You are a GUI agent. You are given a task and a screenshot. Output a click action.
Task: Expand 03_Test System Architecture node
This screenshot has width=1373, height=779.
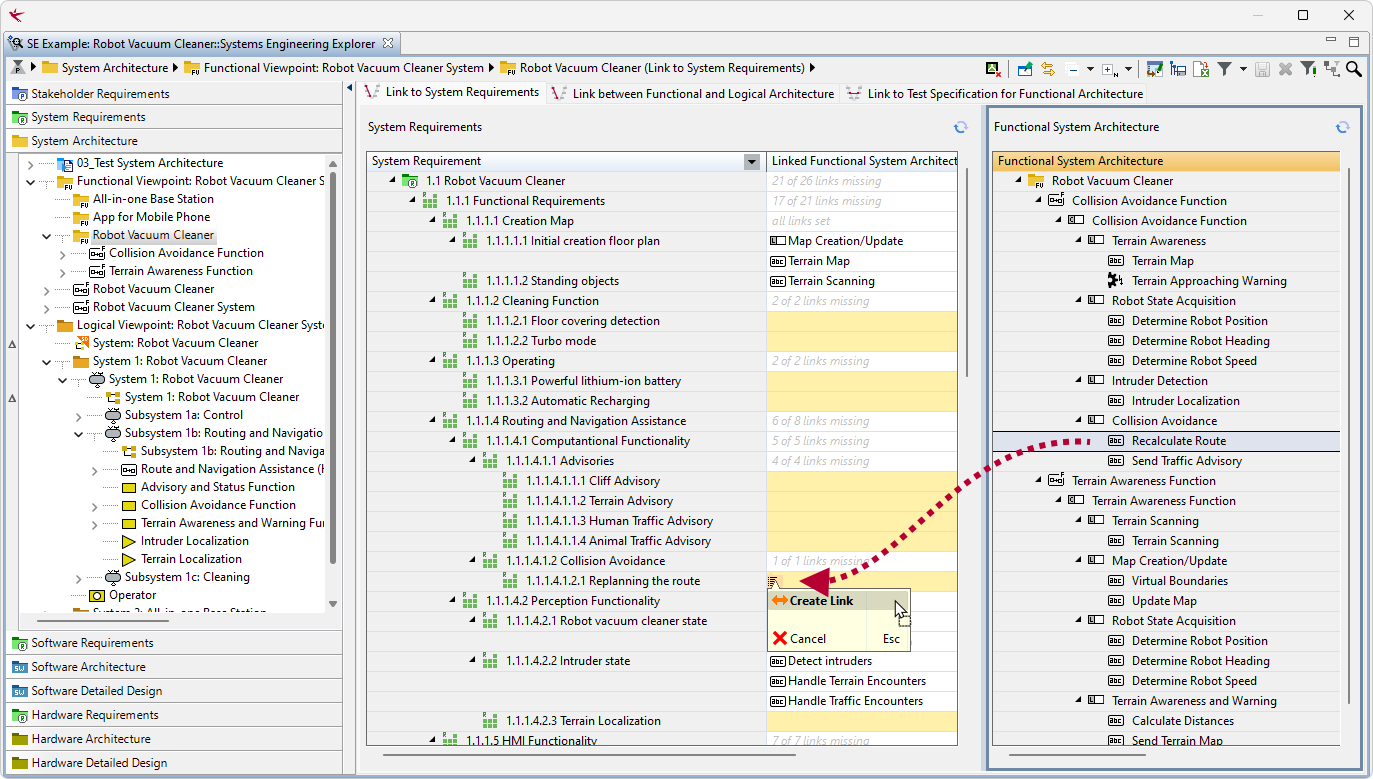click(30, 163)
